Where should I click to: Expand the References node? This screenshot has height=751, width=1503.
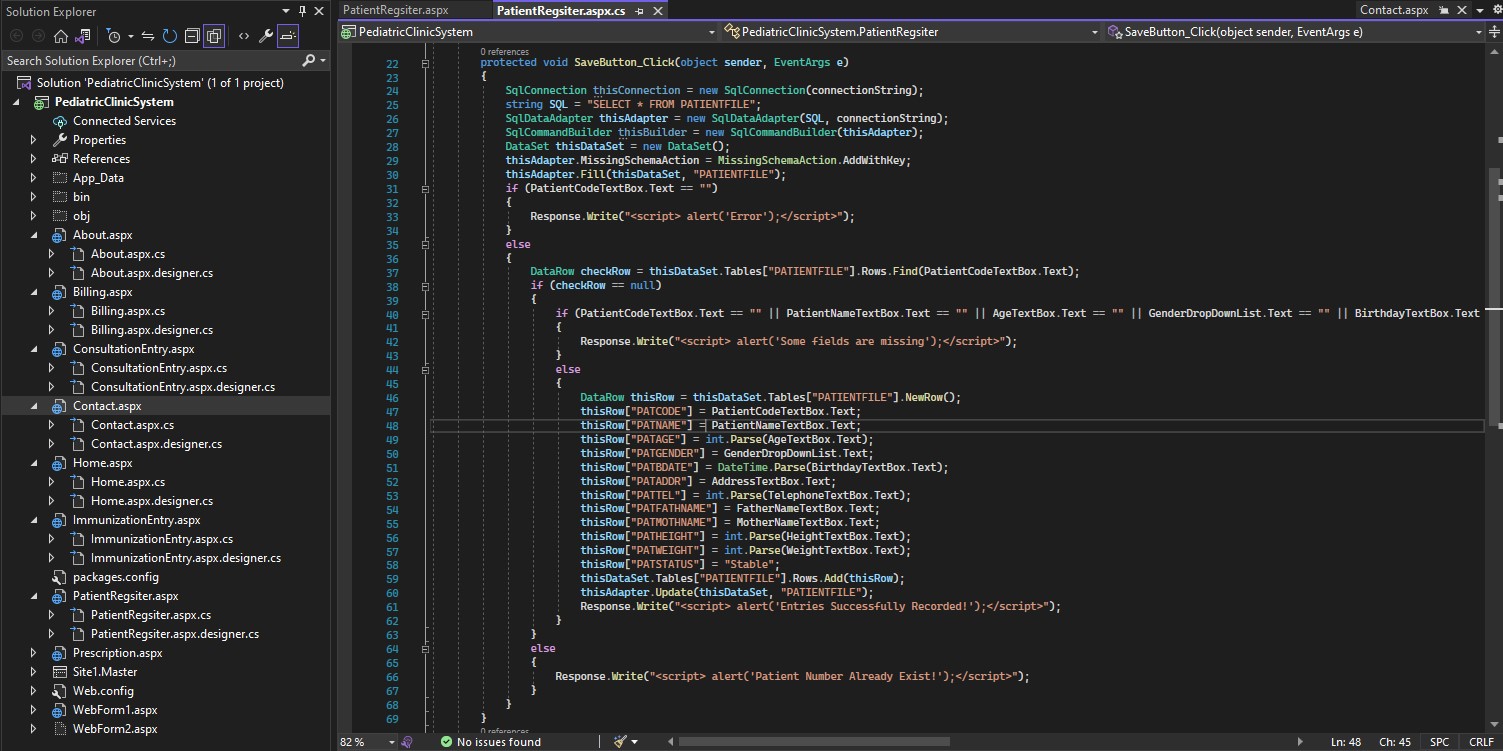point(33,159)
